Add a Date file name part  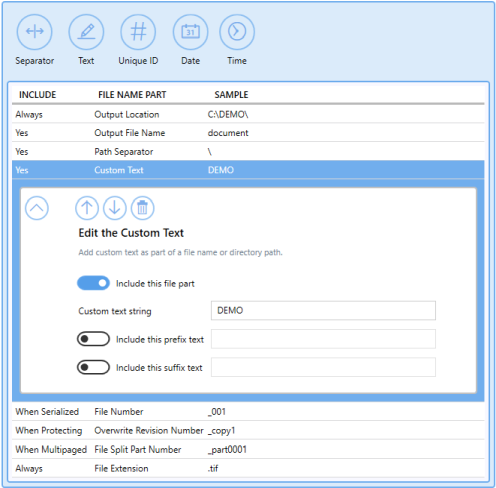pyautogui.click(x=190, y=32)
